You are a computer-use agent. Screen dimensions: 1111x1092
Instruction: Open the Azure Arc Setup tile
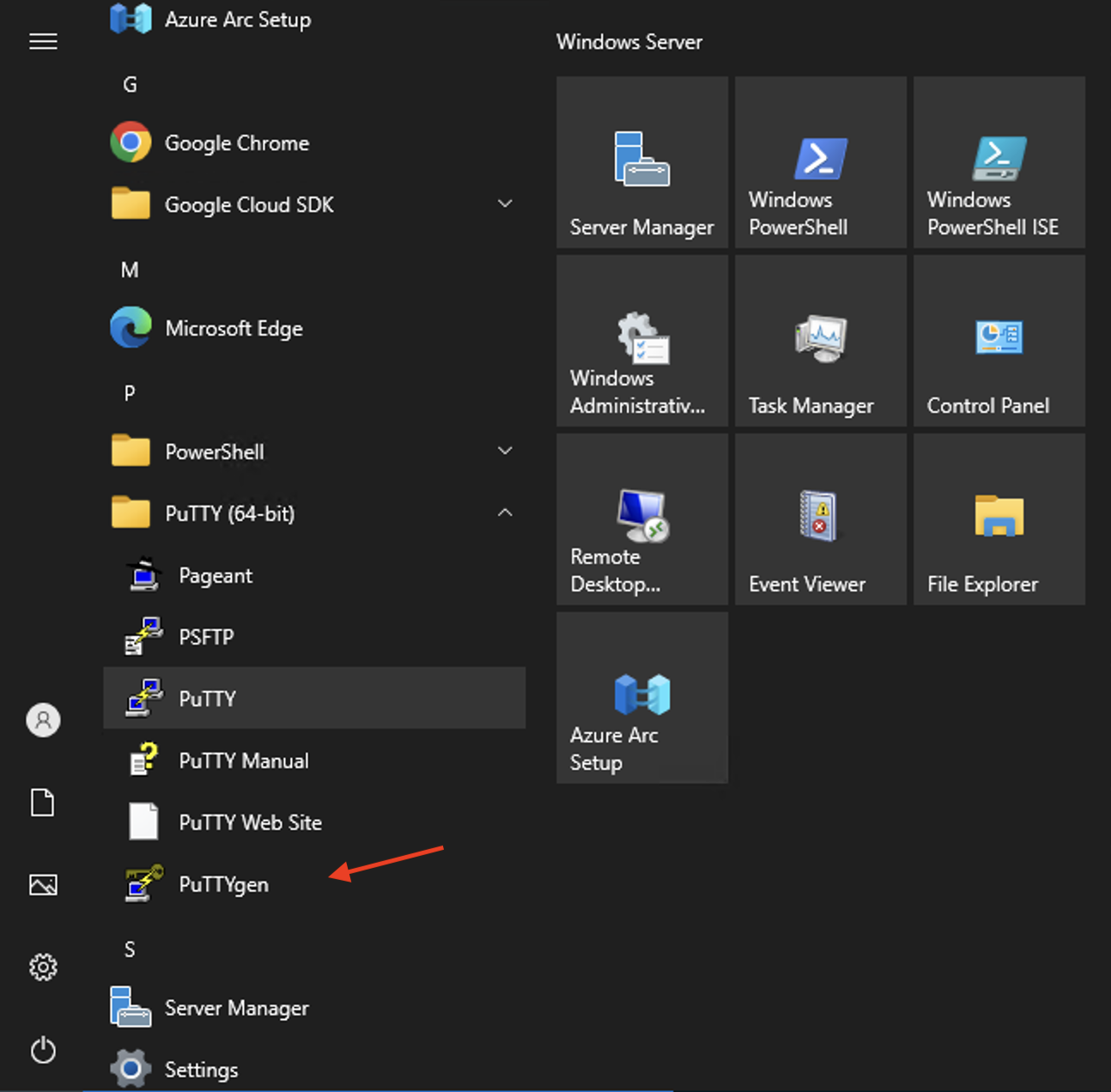click(642, 698)
